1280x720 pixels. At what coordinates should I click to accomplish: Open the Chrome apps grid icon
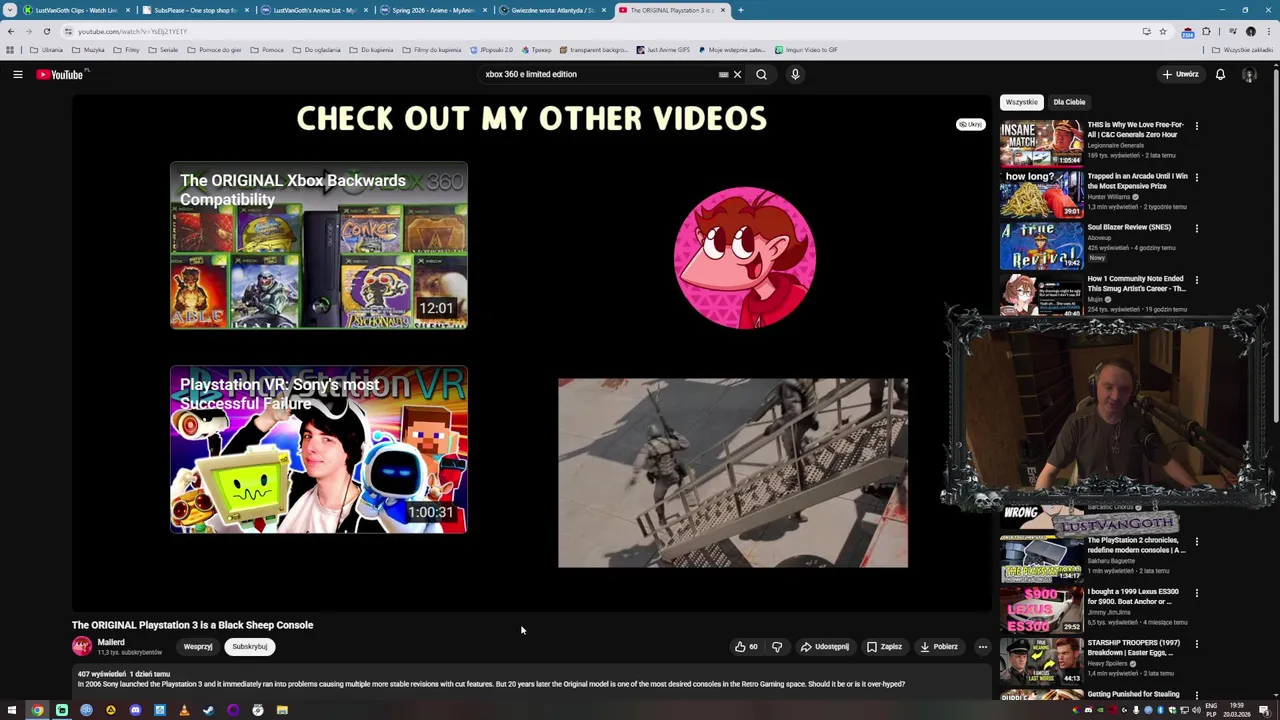(10, 50)
